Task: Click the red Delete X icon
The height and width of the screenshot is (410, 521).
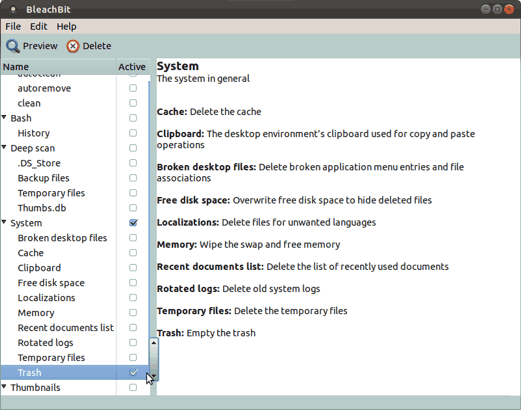Action: point(73,46)
